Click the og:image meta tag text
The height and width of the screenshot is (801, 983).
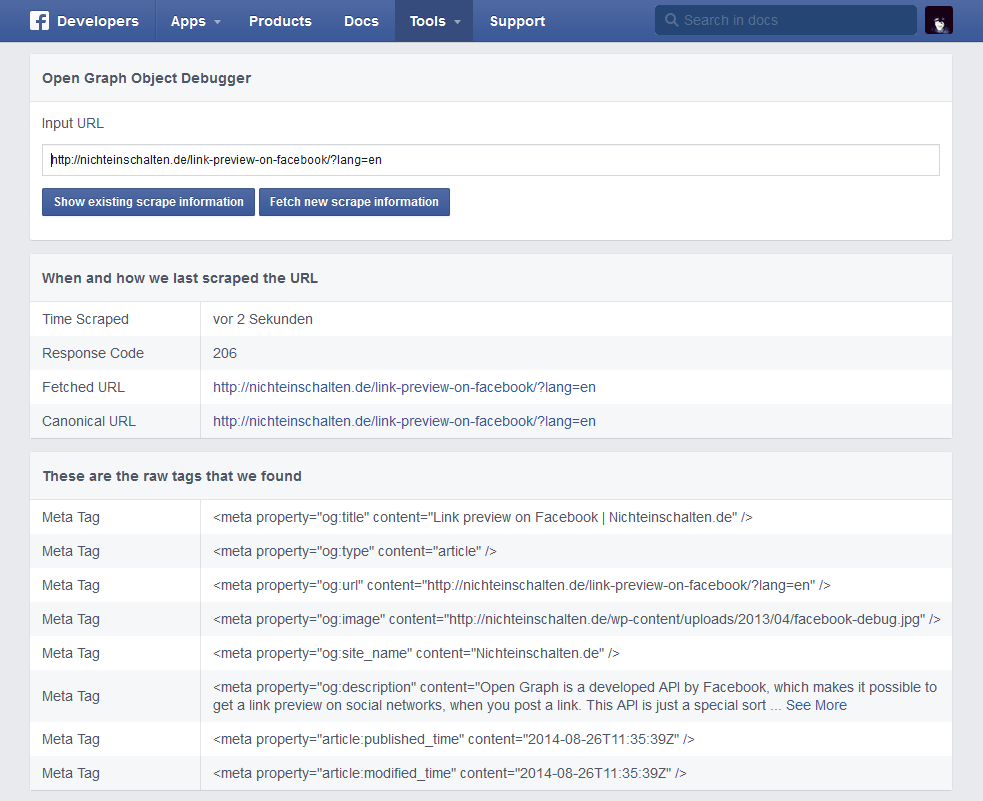coord(577,619)
